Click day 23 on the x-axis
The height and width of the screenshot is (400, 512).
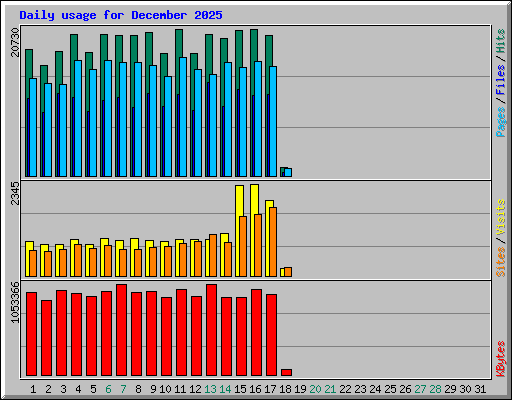(360, 389)
